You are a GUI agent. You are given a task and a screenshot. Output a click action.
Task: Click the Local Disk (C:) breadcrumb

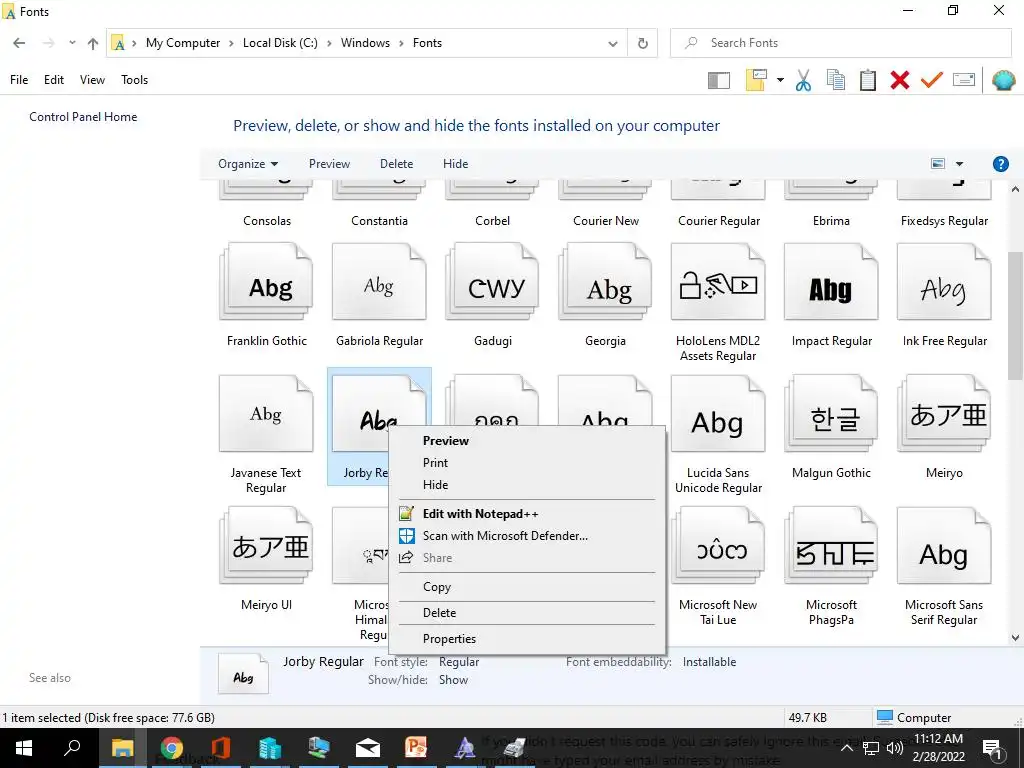(280, 43)
